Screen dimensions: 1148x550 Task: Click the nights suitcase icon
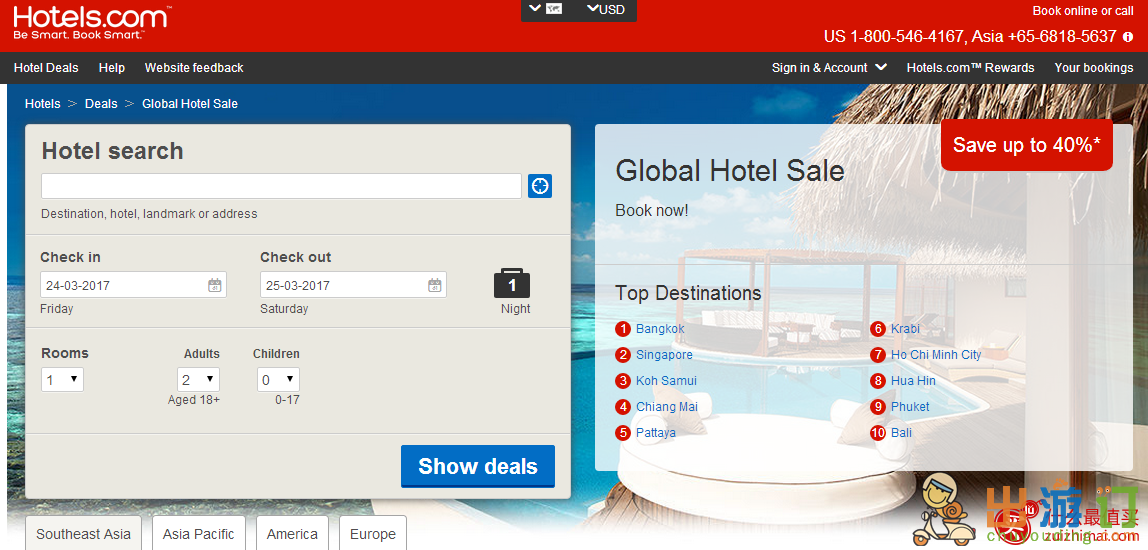(x=512, y=283)
